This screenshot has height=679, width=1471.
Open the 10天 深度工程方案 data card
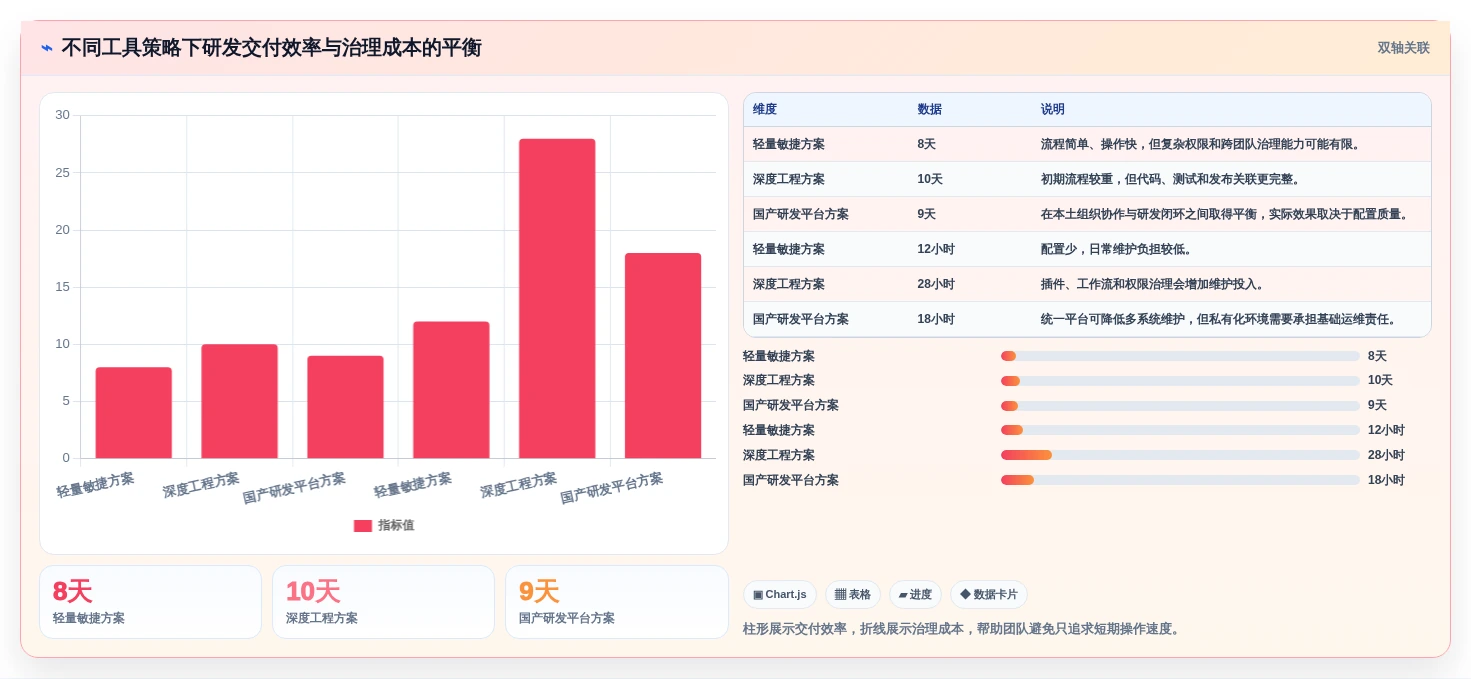tap(383, 602)
